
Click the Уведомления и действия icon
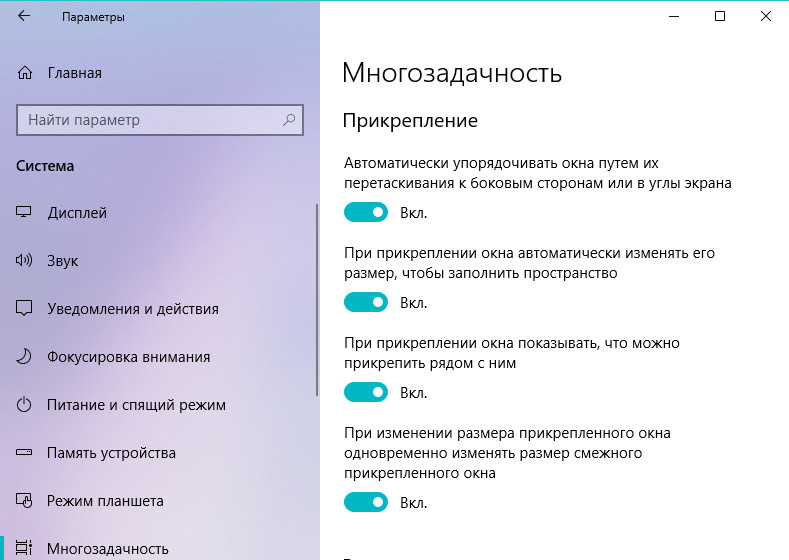[24, 308]
